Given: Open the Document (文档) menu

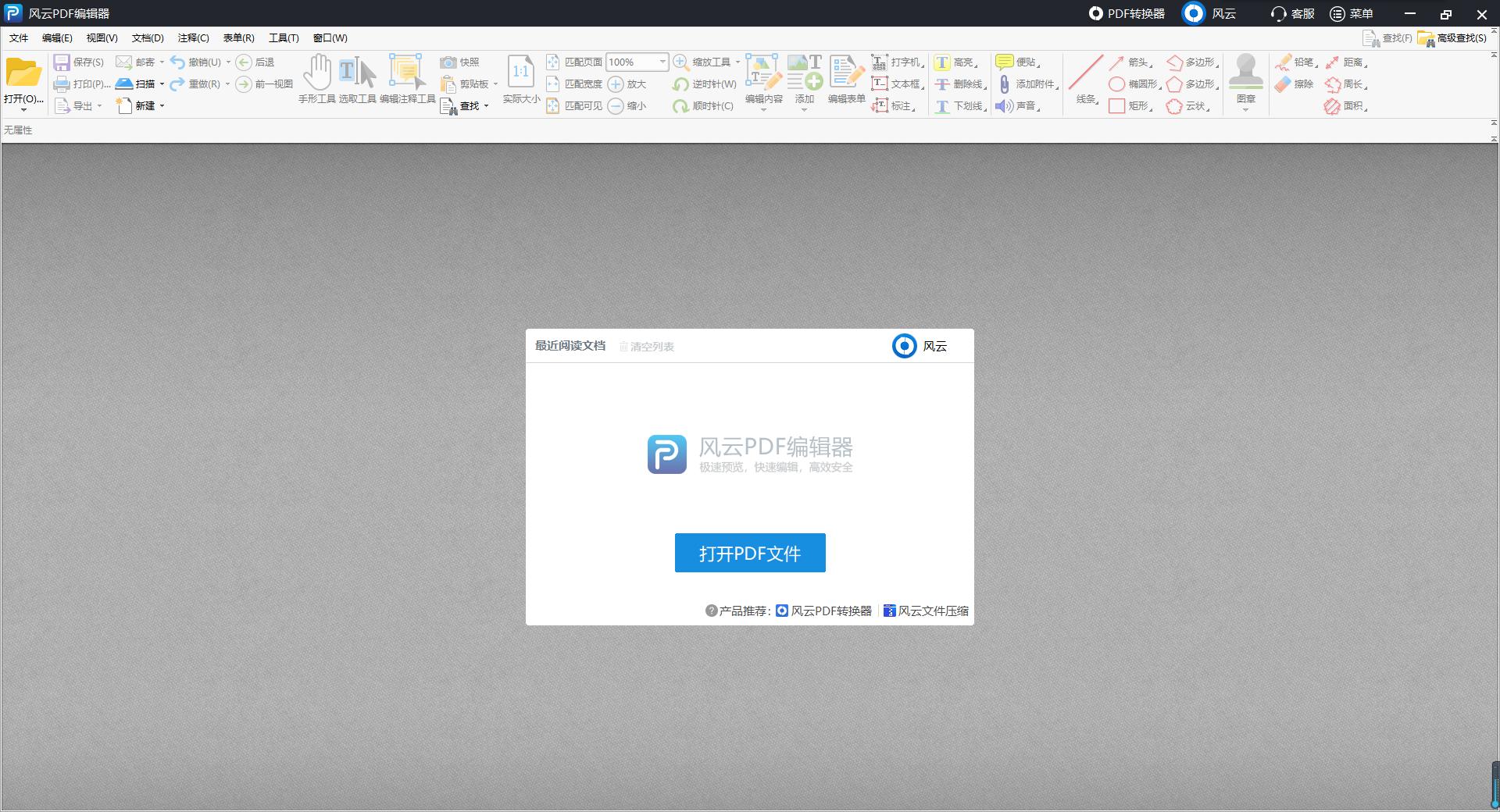Looking at the screenshot, I should coord(148,38).
